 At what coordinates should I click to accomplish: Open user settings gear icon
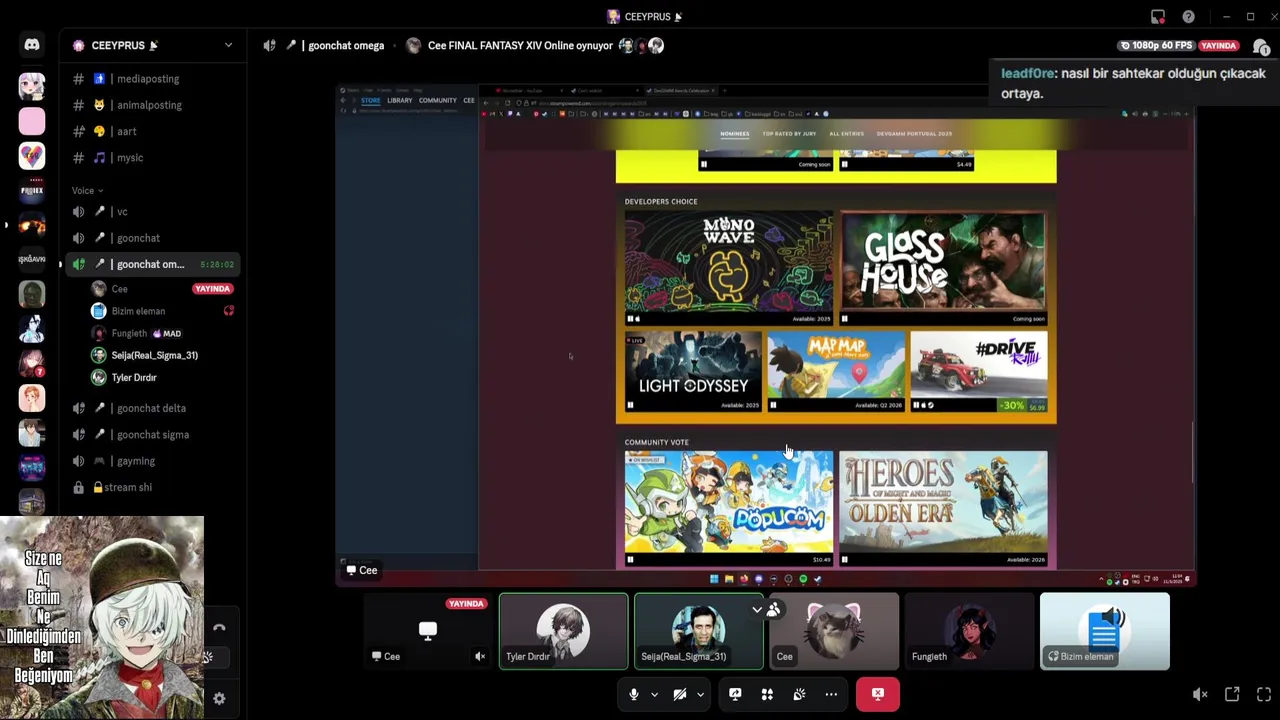point(219,699)
